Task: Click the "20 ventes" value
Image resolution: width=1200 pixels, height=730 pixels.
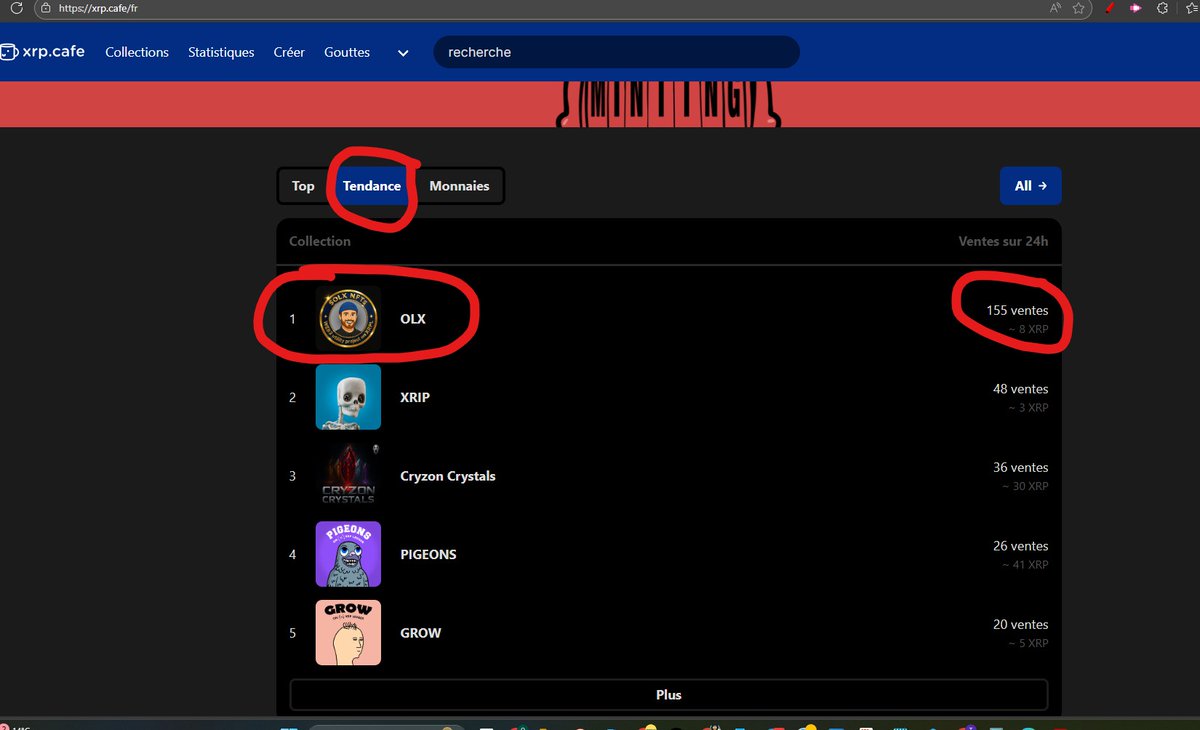Action: 1021,624
